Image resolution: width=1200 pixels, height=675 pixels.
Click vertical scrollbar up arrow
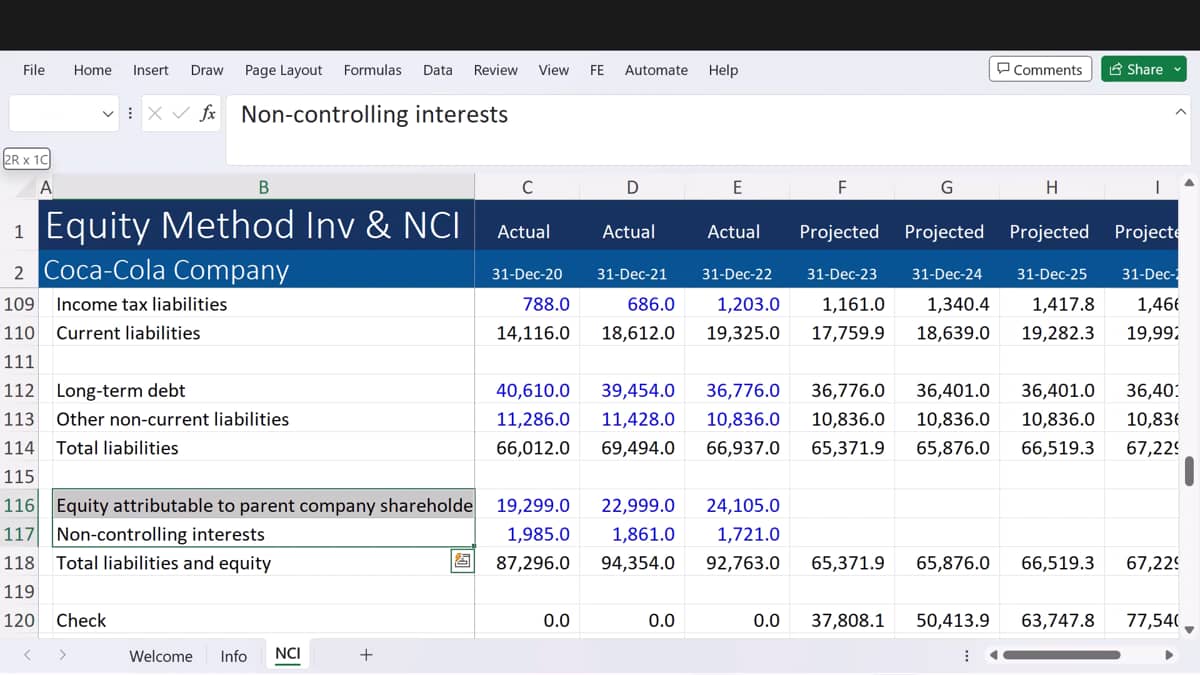(1188, 182)
